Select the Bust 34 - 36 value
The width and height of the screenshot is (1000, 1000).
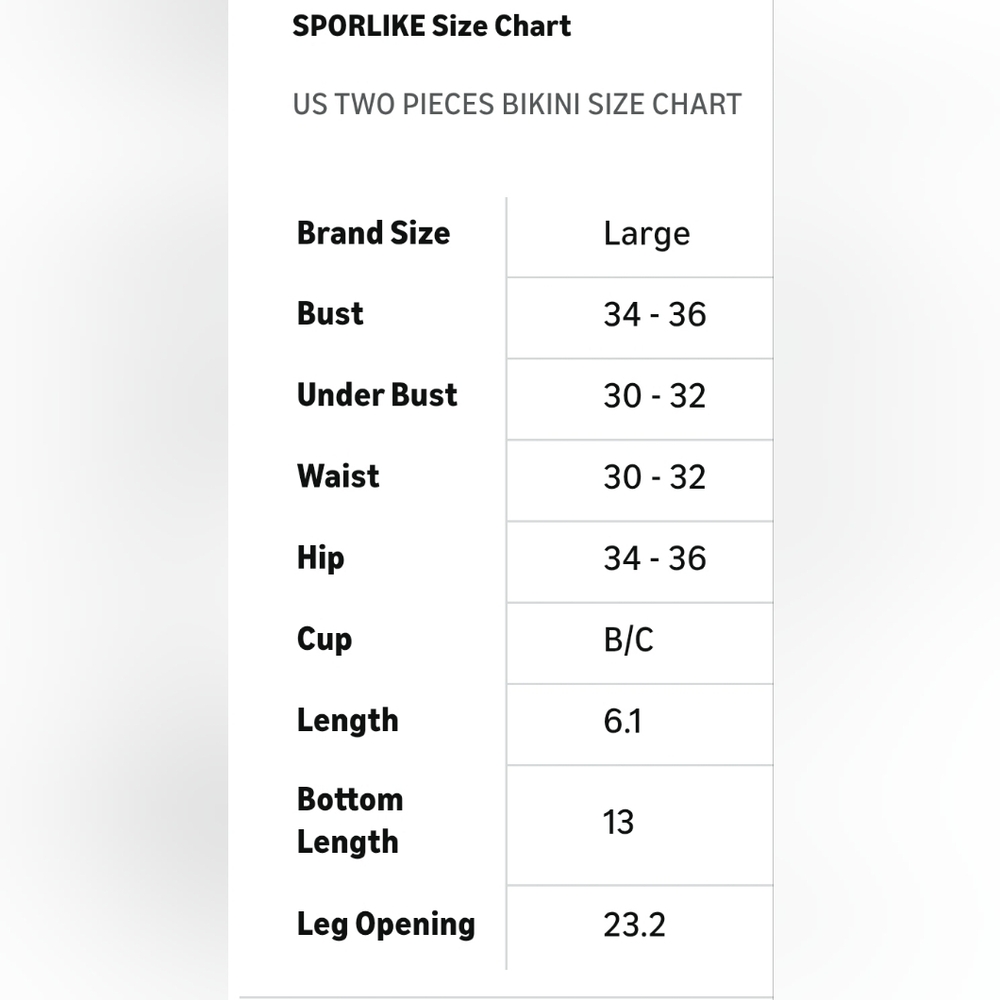[x=655, y=314]
